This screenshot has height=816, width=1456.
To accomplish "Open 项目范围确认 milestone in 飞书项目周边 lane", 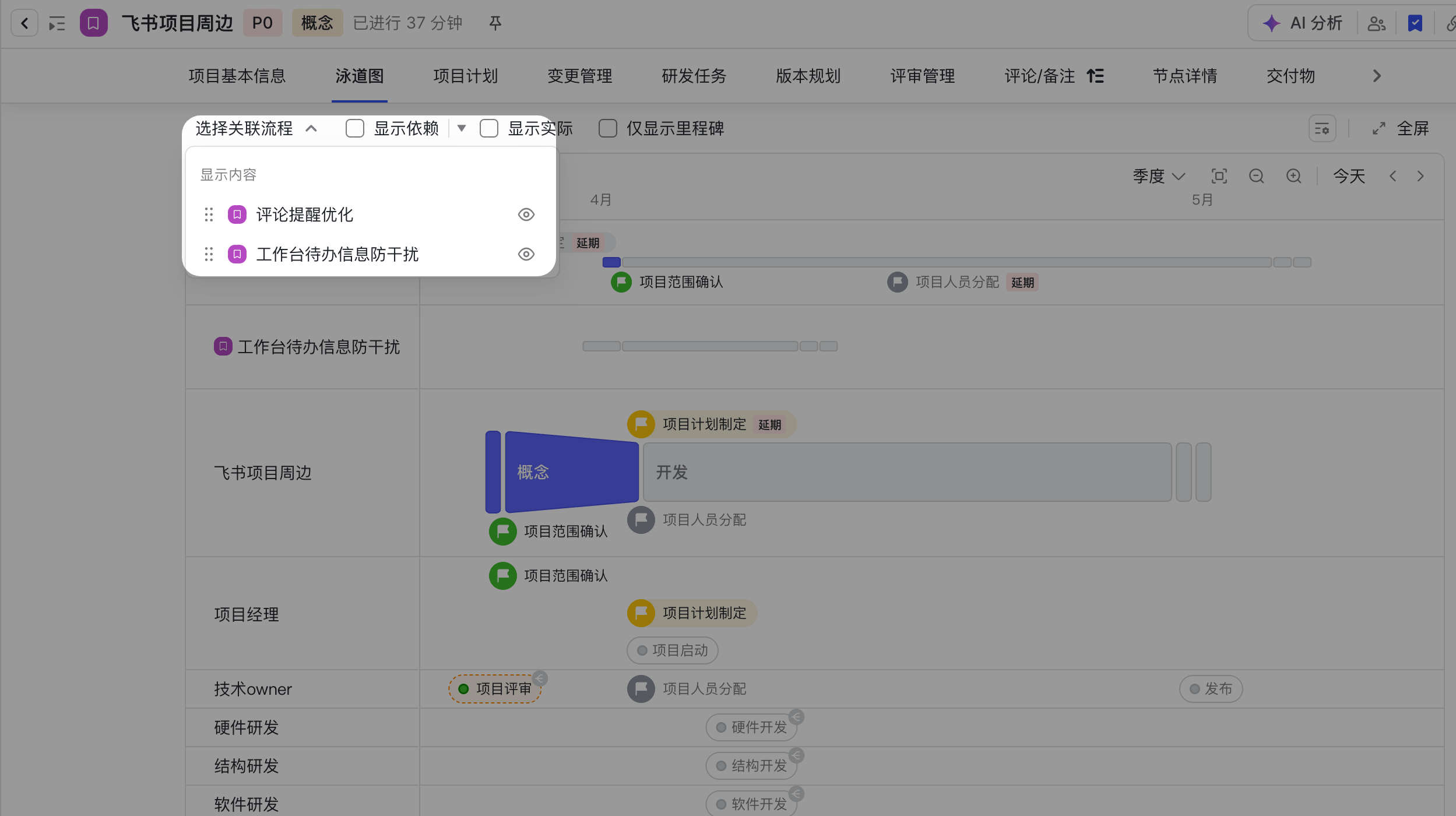I will point(548,532).
